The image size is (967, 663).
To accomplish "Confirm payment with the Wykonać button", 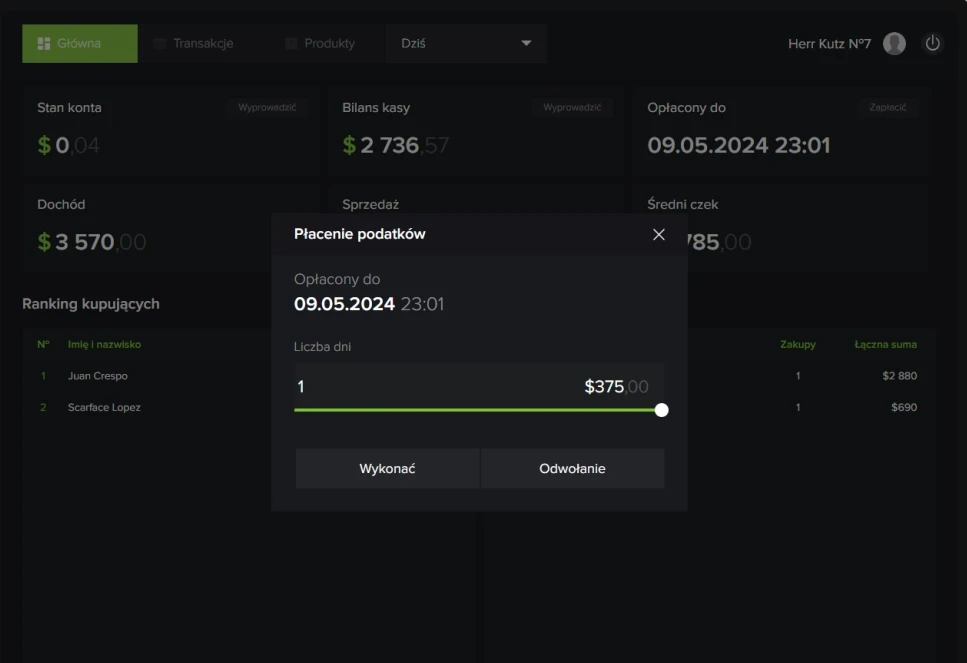I will [x=387, y=468].
